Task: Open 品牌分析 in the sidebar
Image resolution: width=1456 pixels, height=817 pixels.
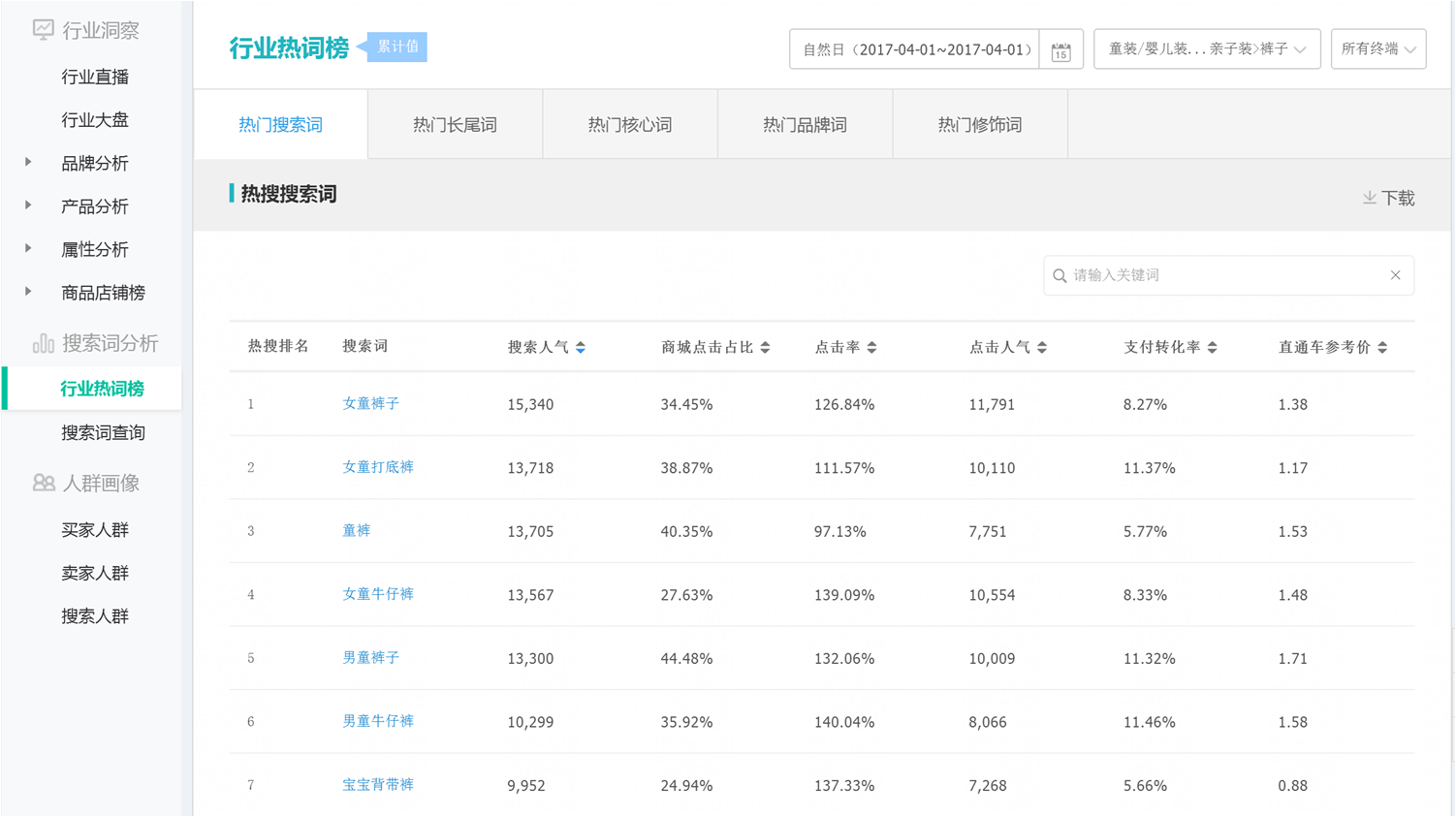Action: point(95,163)
